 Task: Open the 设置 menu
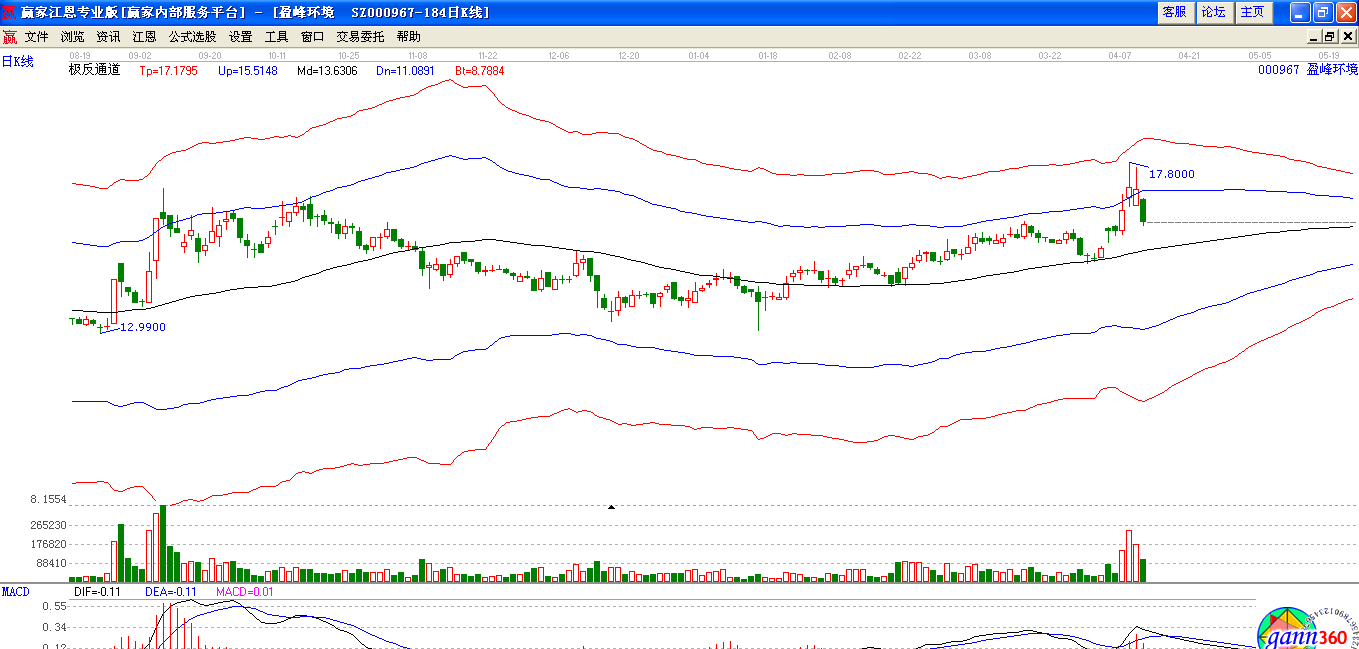tap(240, 36)
